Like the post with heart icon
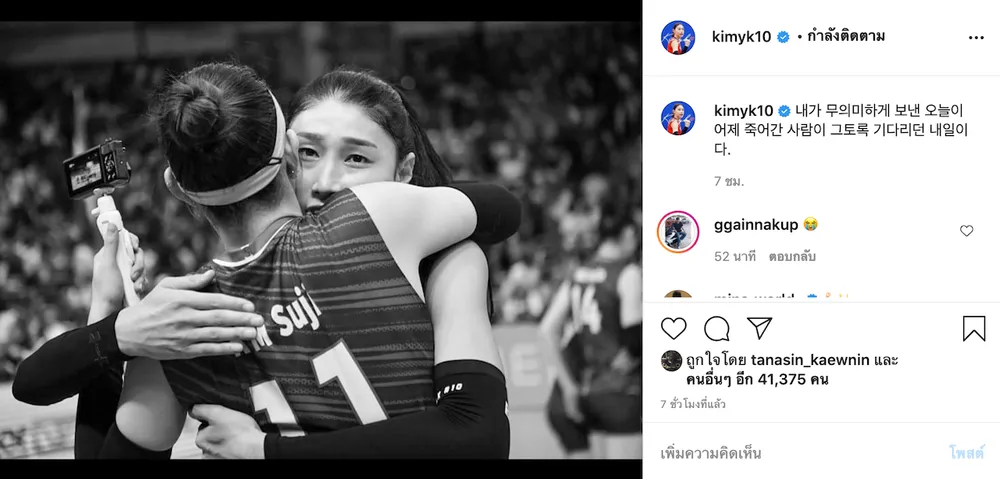Viewport: 1000px width, 479px height. (673, 328)
